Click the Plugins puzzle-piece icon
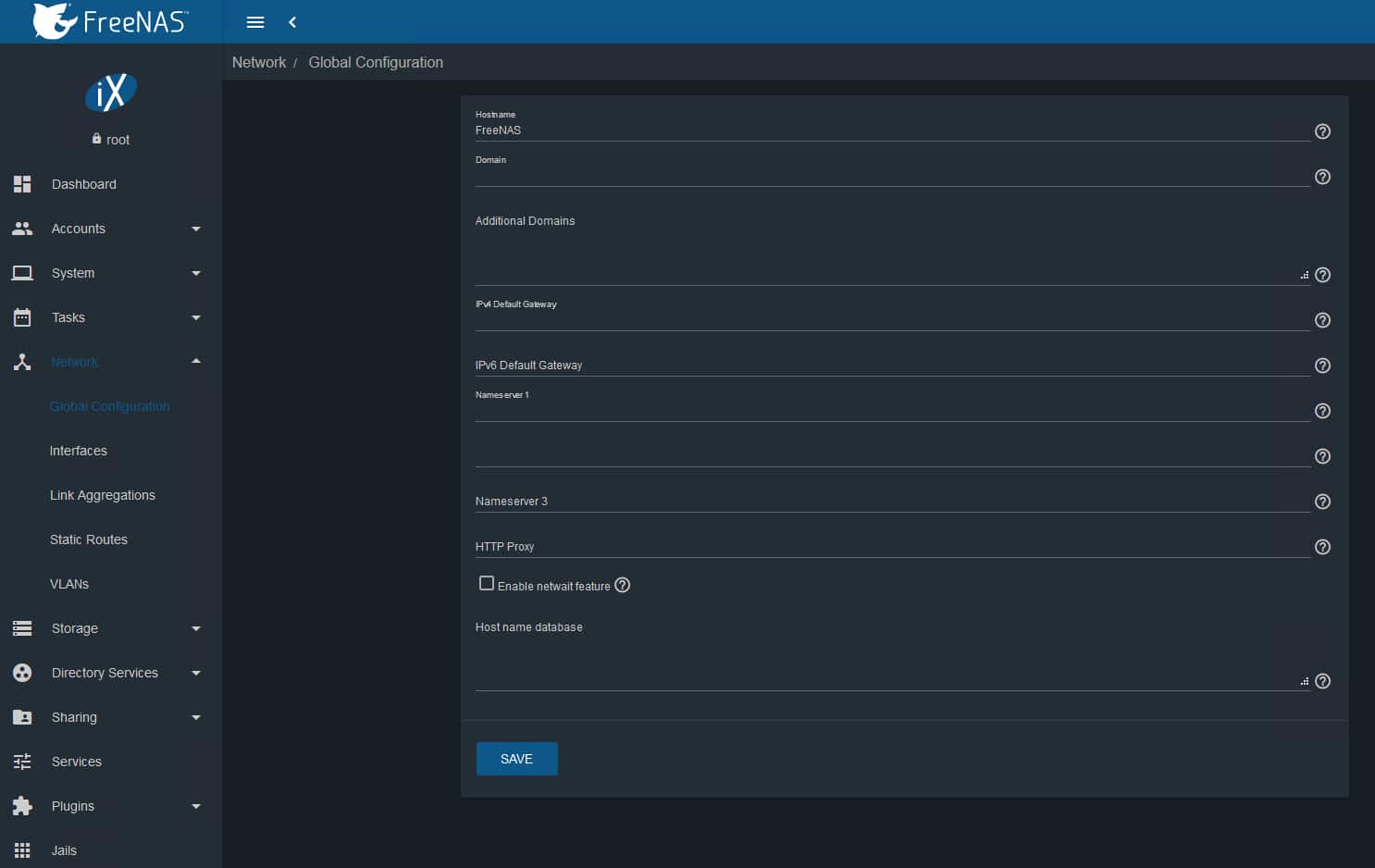Viewport: 1375px width, 868px height. (22, 806)
